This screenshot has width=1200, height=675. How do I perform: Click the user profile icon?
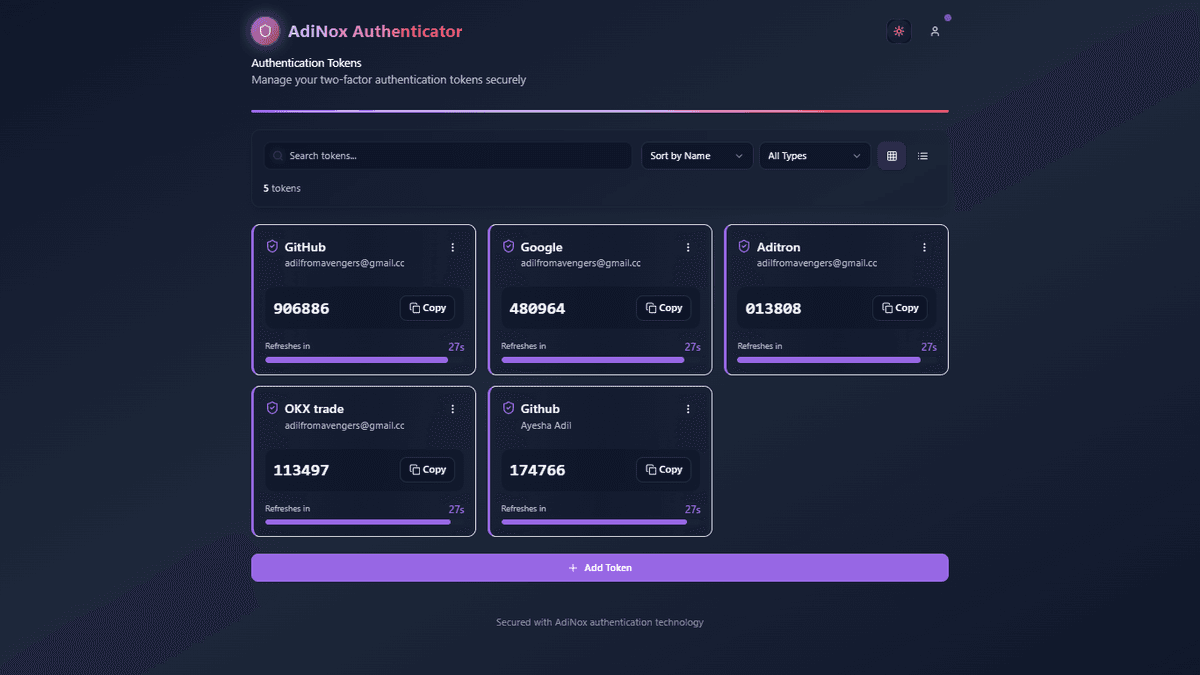935,31
